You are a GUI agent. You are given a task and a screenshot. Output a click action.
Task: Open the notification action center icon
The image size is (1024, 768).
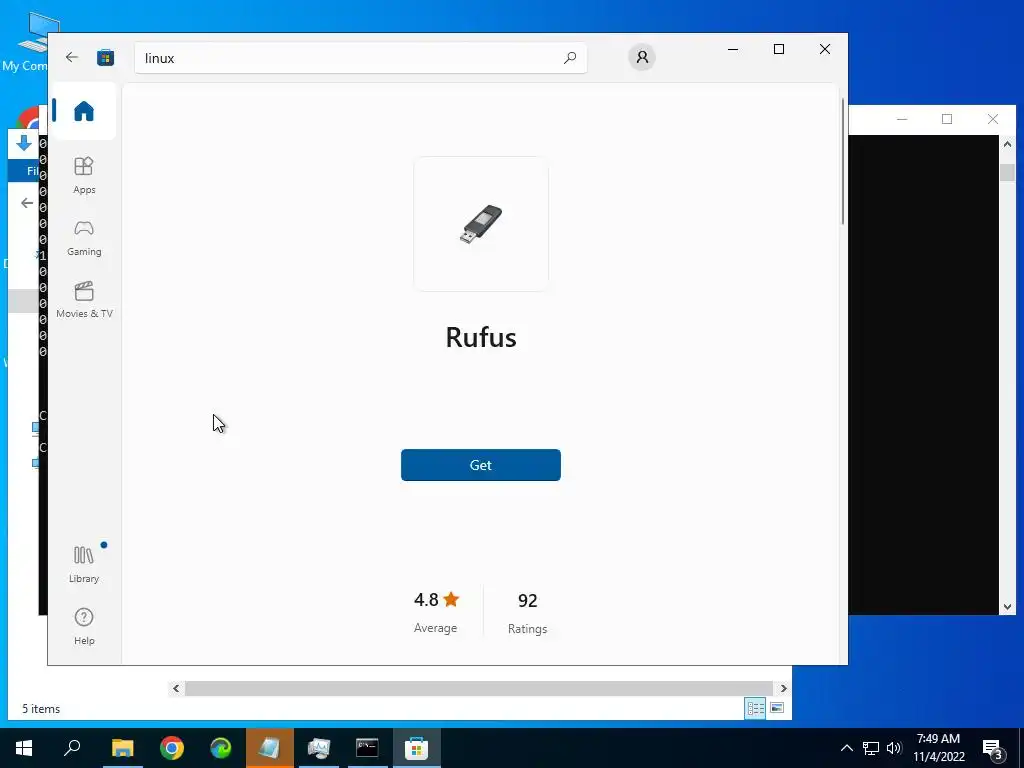[992, 748]
